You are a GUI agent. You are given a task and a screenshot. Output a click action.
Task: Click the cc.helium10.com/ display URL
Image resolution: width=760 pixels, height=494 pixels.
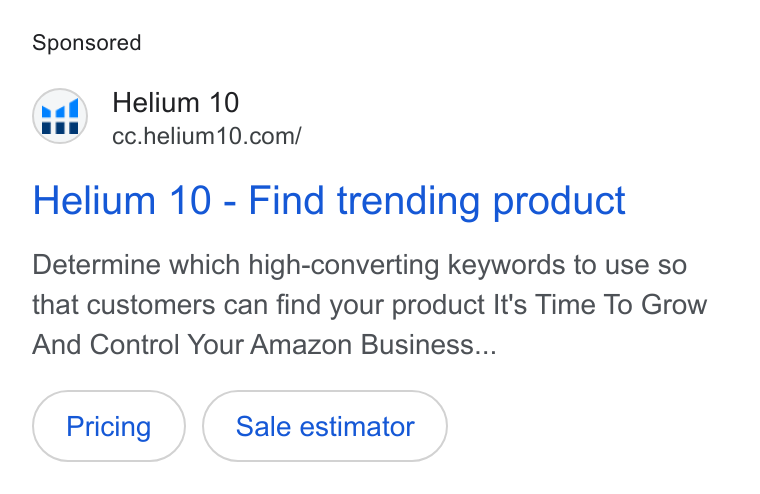tap(206, 136)
